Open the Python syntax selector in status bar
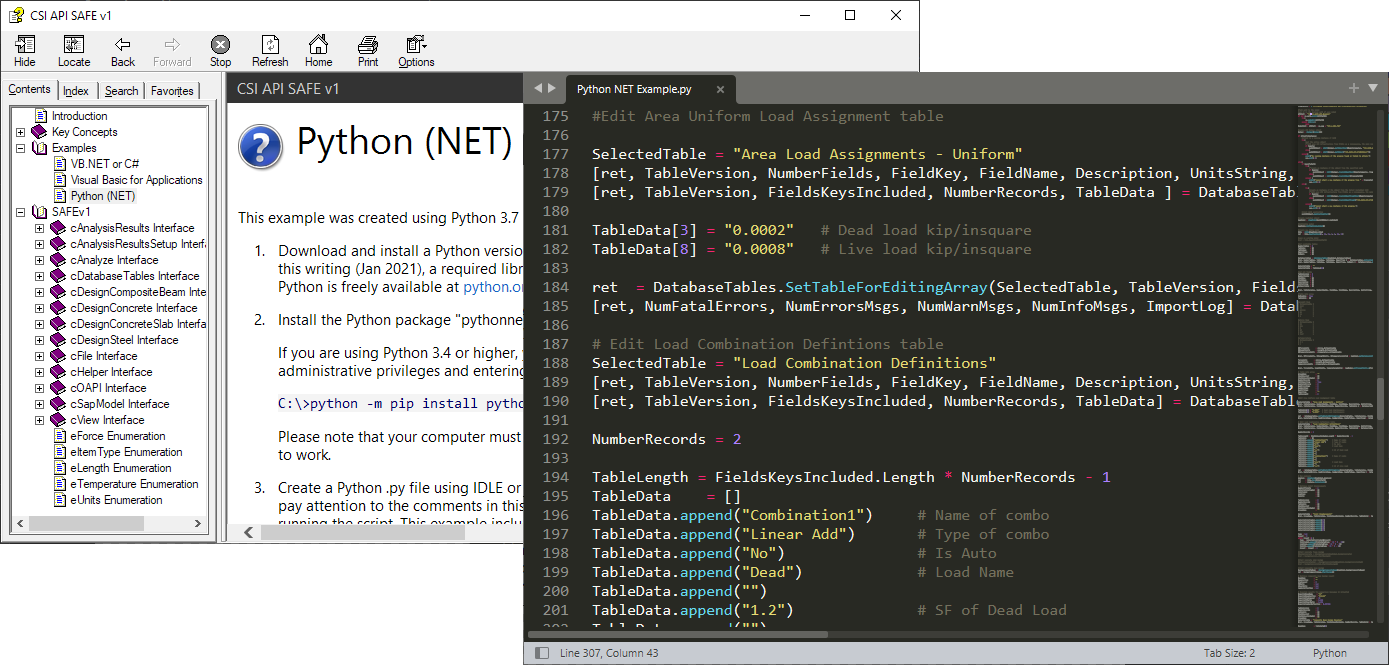 [1329, 653]
